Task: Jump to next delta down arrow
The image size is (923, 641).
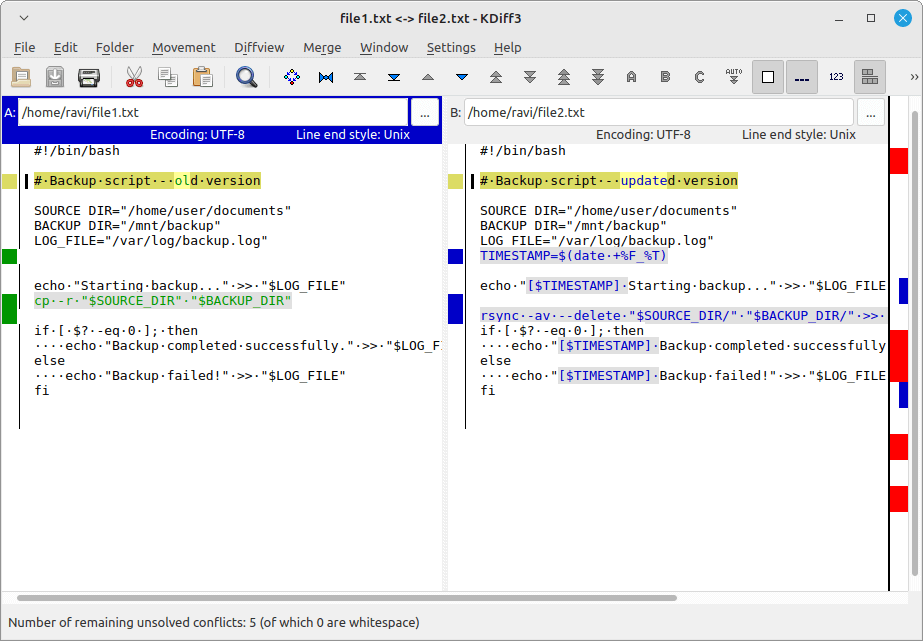Action: [462, 77]
